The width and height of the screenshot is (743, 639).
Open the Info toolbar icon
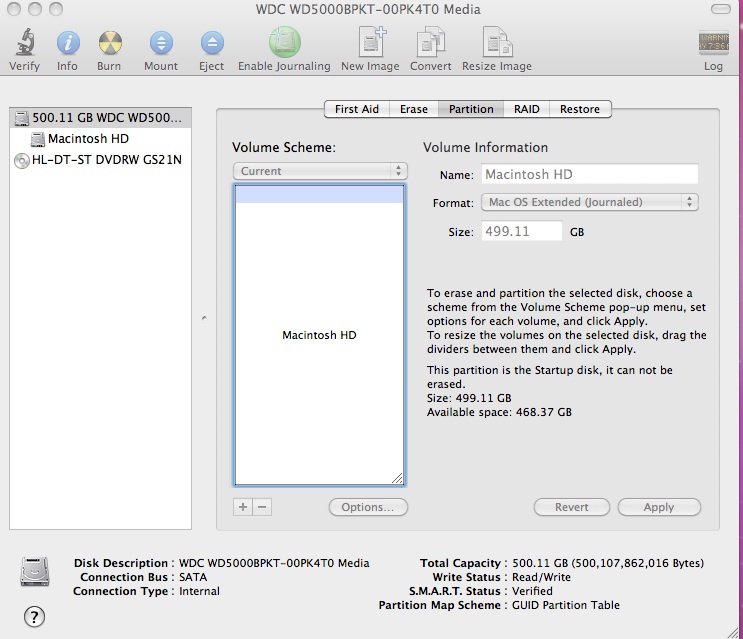pos(68,43)
